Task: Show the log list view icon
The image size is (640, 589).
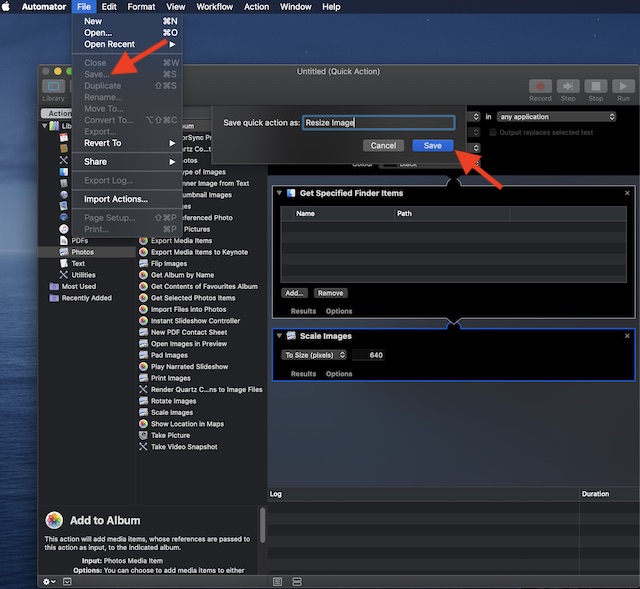Action: 278,581
